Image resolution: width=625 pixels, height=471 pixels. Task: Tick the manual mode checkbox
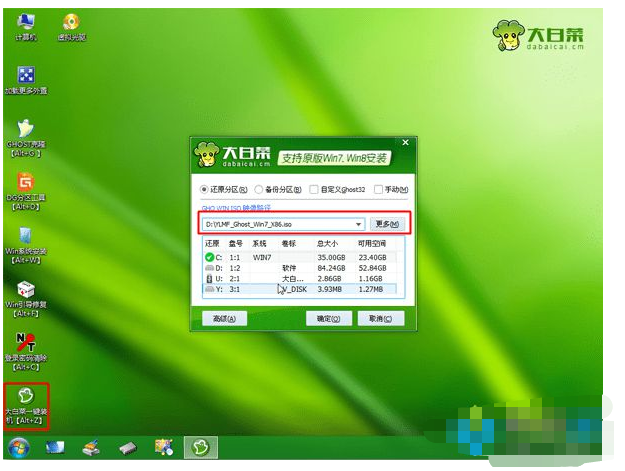[378, 189]
